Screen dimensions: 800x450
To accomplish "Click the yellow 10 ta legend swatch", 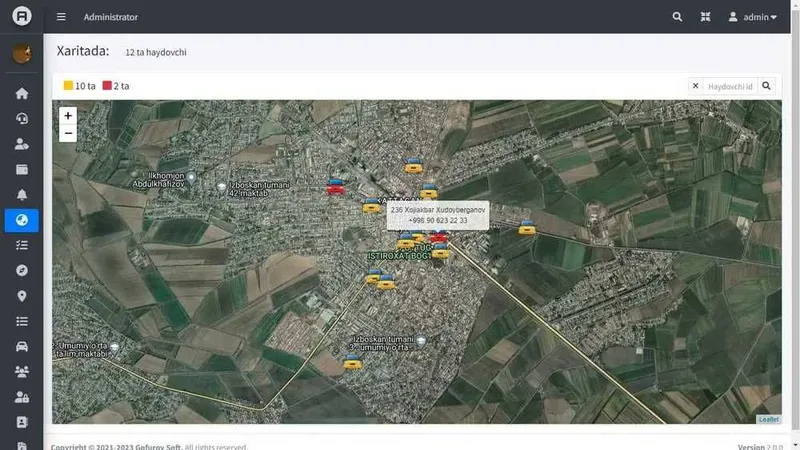I will pos(68,85).
